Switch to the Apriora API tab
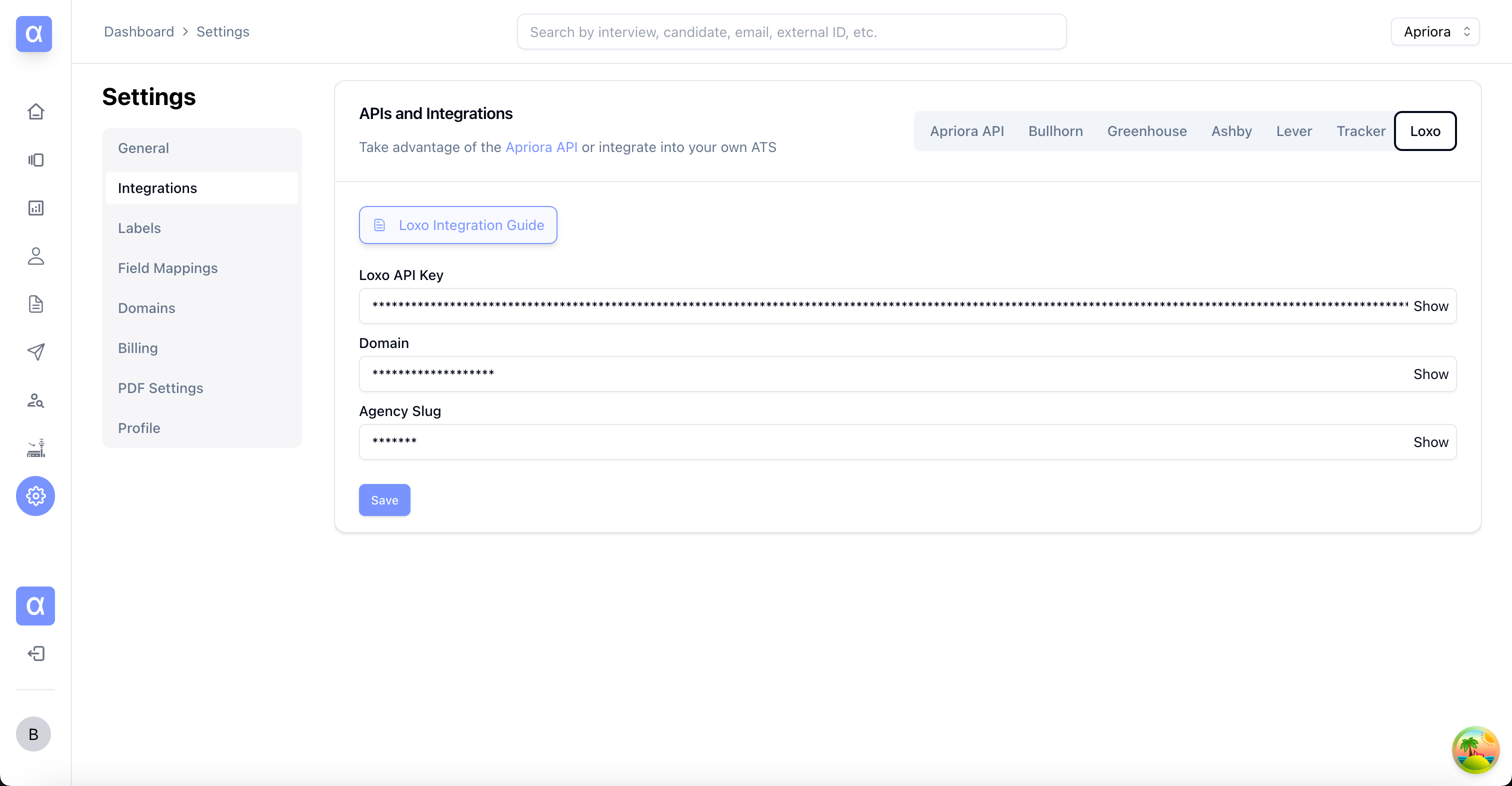The height and width of the screenshot is (786, 1512). click(966, 131)
